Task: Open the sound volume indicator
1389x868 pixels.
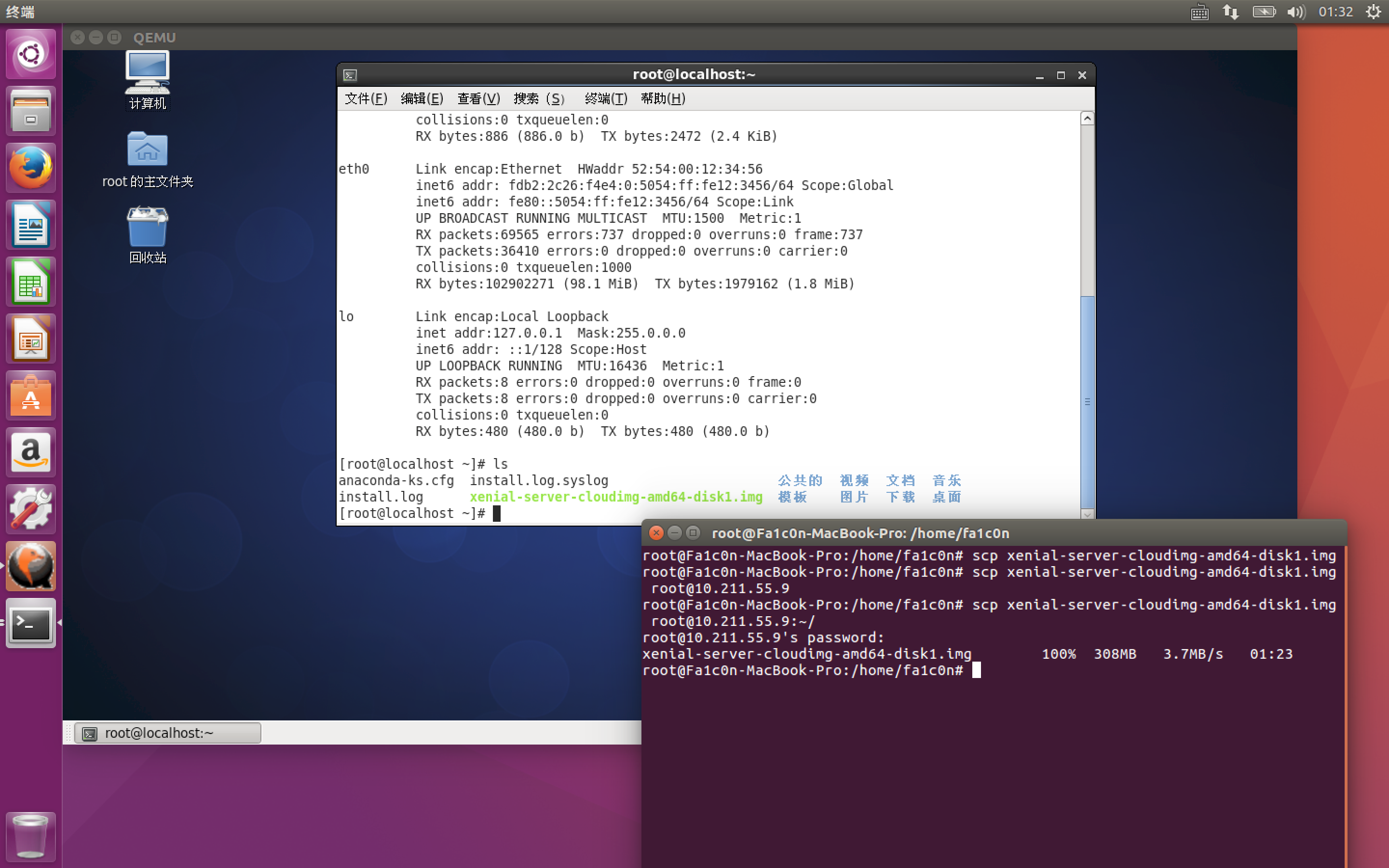Action: 1295,12
